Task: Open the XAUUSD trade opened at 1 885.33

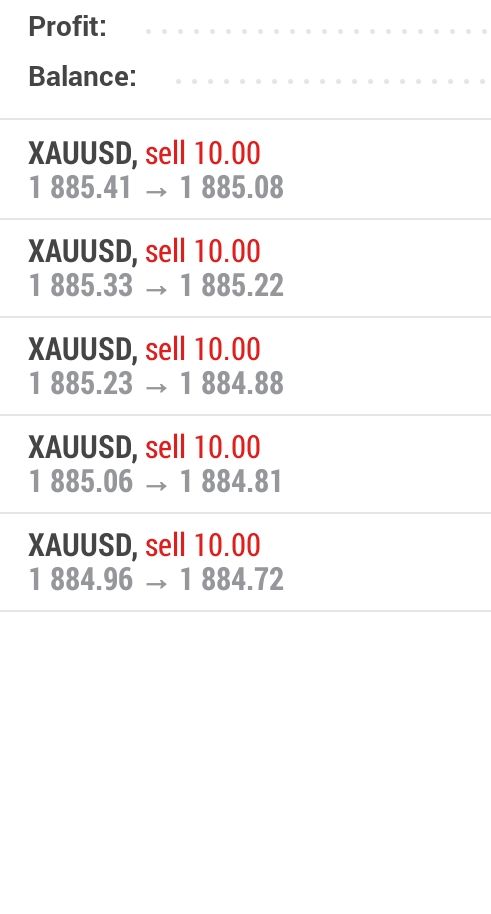Action: (x=246, y=268)
